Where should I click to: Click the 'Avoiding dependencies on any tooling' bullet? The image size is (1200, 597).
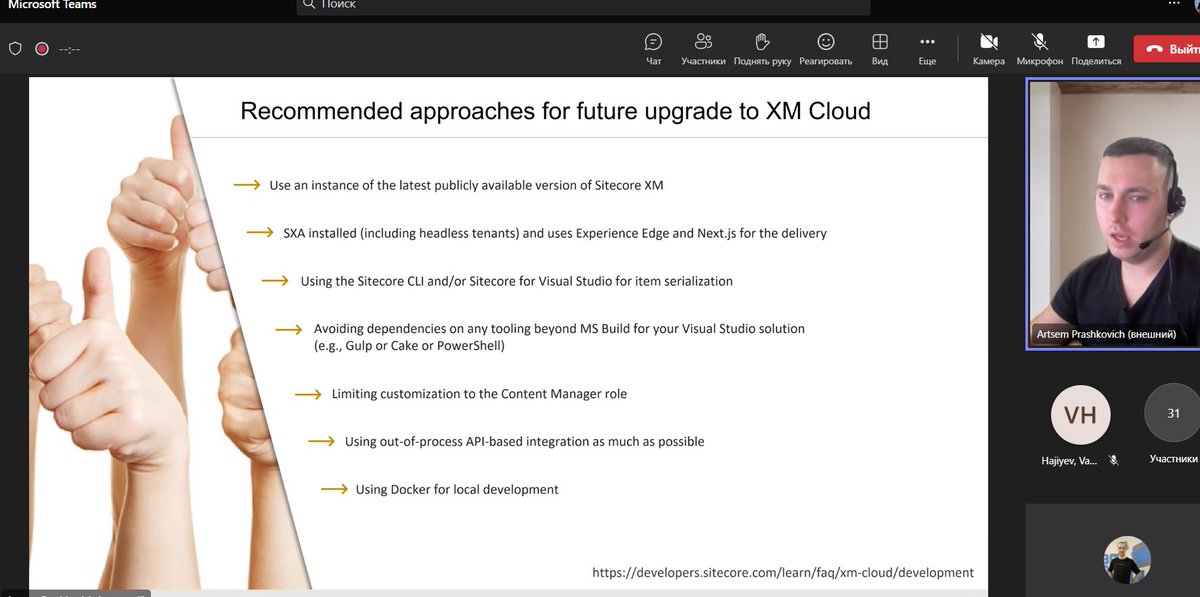point(559,337)
